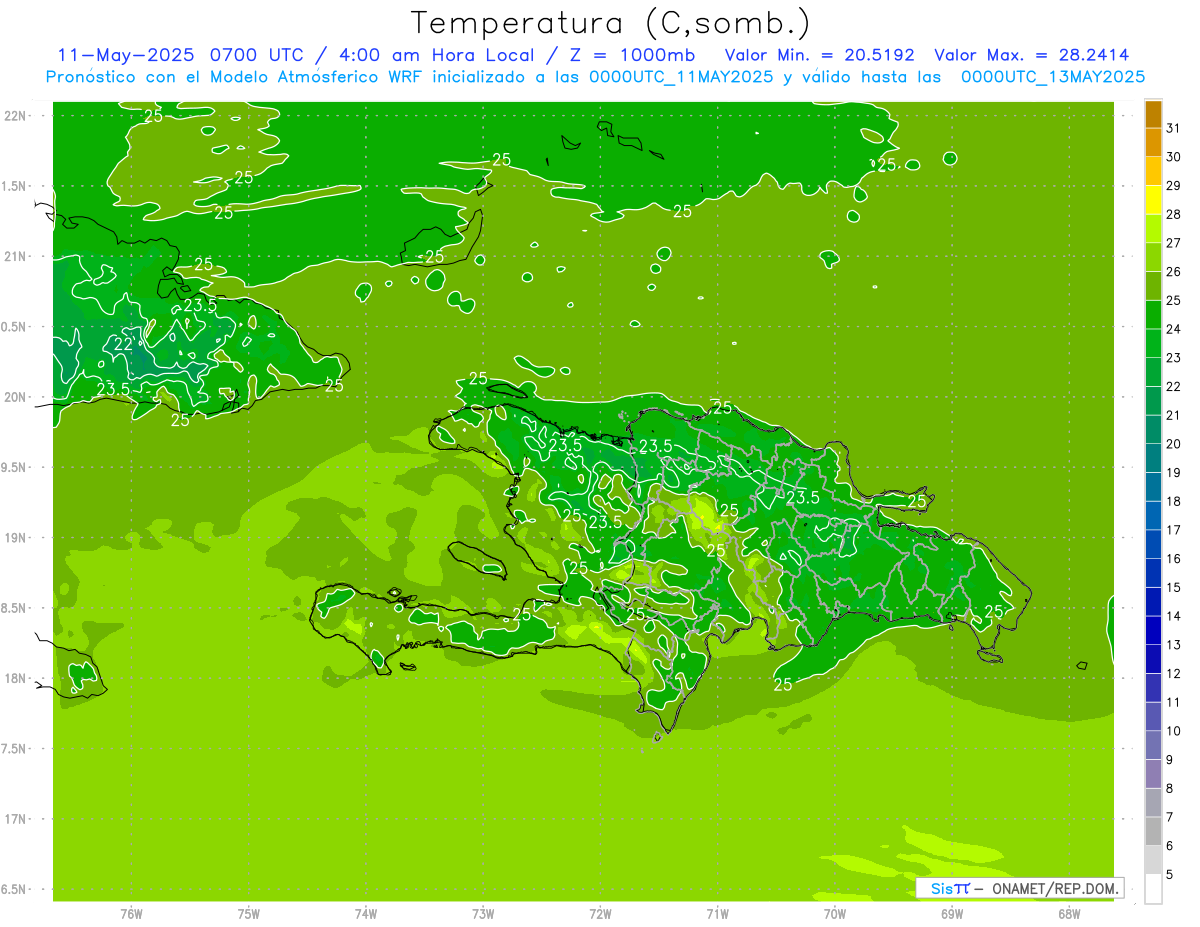Click color scale segment between 25 and 26
Image resolution: width=1200 pixels, height=927 pixels.
point(1153,286)
